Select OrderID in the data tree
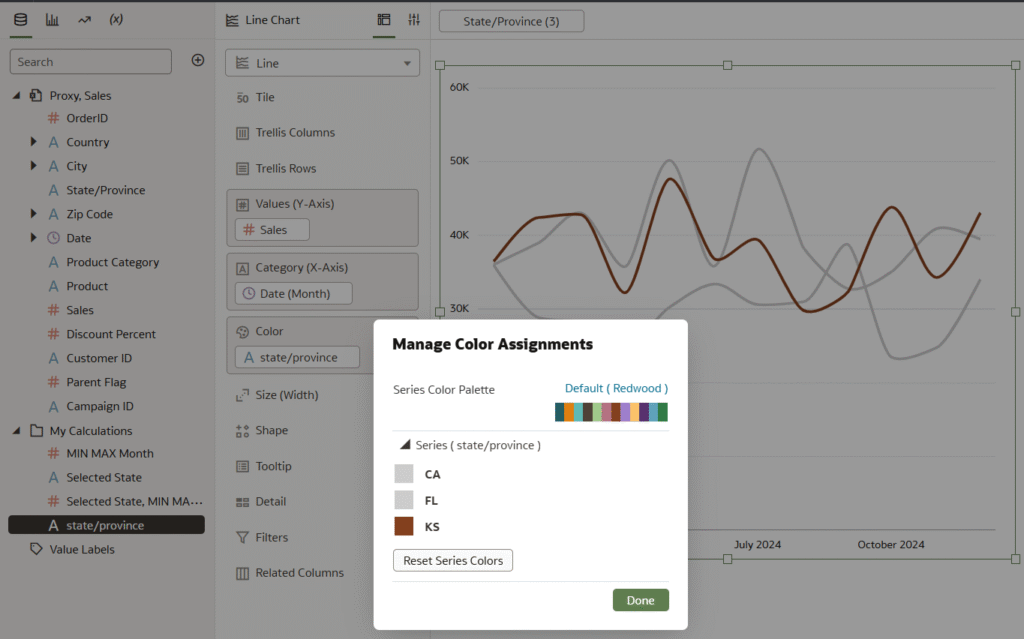Screen dimensions: 1024x639 click(x=87, y=118)
